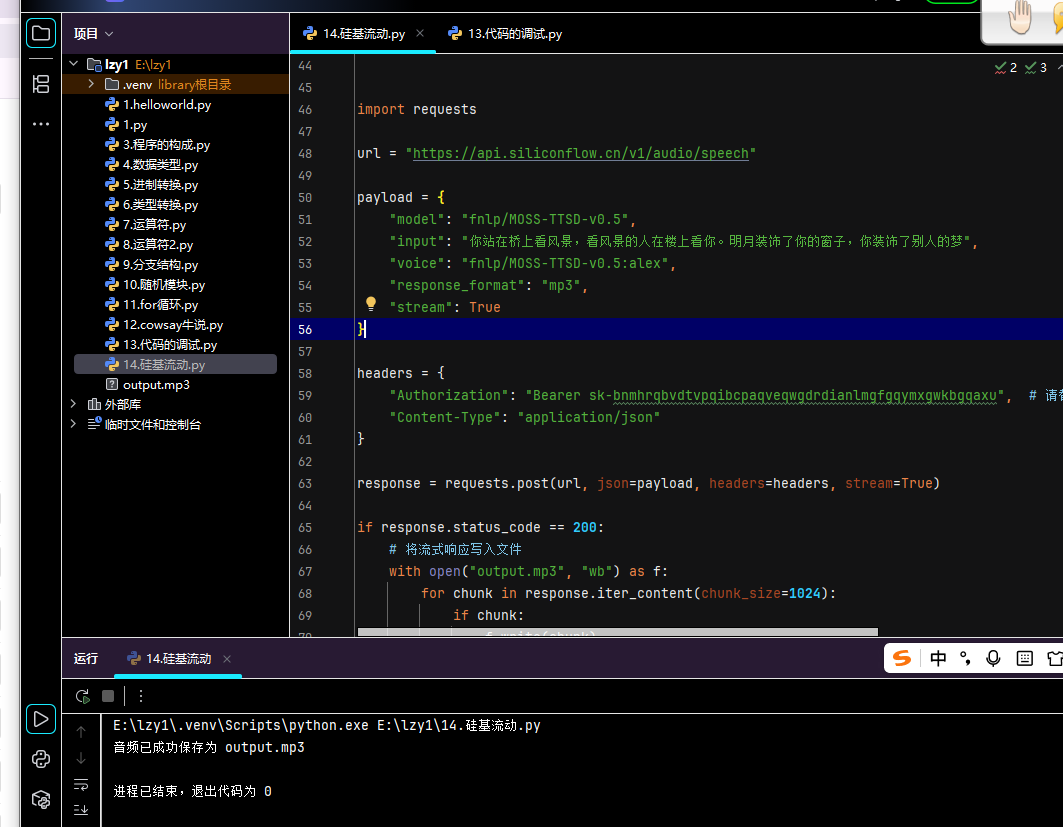Select output.mp3 file in project tree
Image resolution: width=1063 pixels, height=827 pixels.
click(156, 384)
